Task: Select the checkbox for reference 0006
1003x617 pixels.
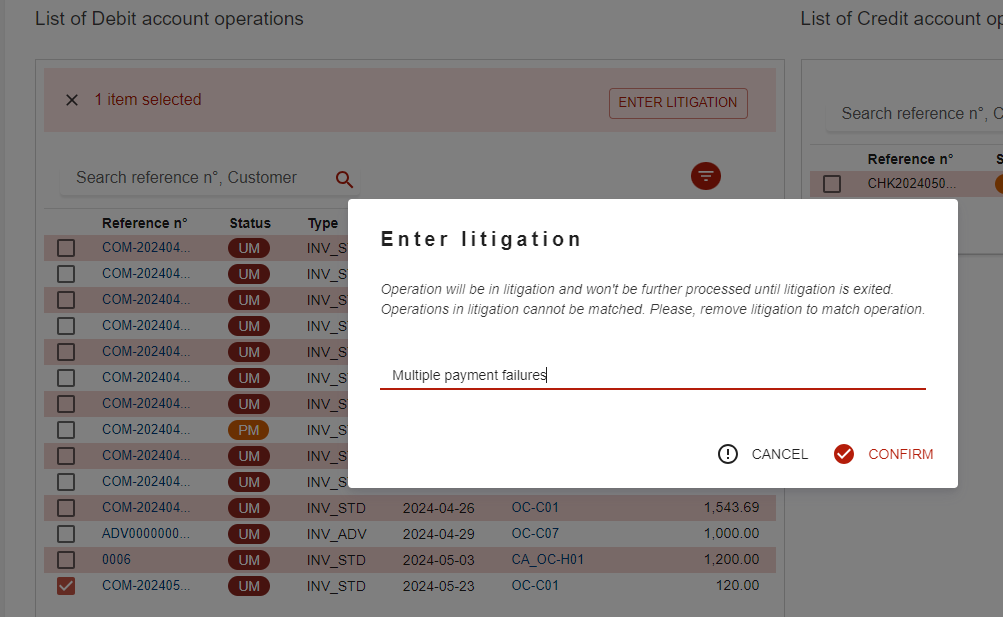Action: 66,560
